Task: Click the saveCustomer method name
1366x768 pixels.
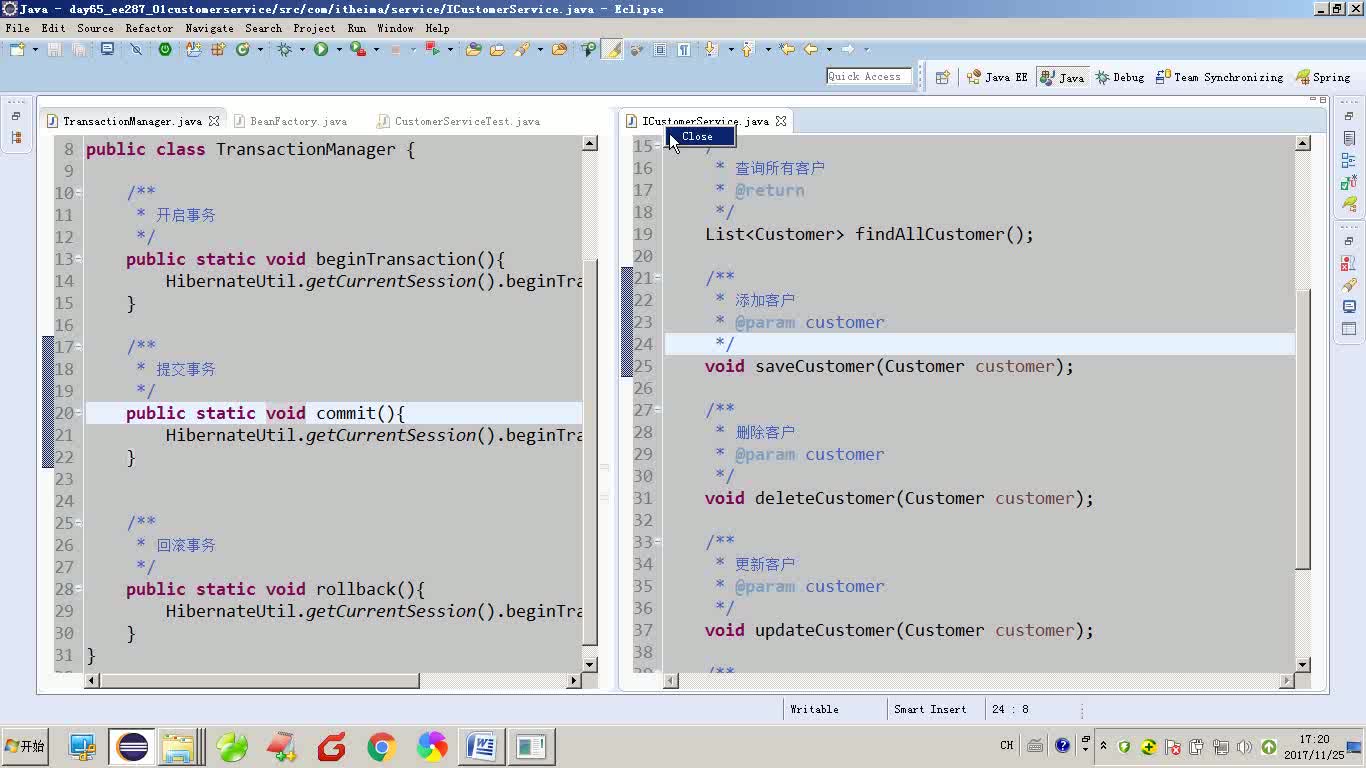Action: [x=814, y=366]
